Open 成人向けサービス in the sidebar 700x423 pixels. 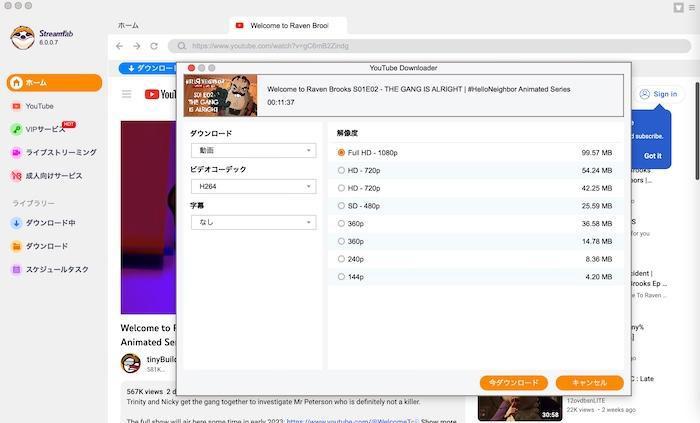(54, 176)
